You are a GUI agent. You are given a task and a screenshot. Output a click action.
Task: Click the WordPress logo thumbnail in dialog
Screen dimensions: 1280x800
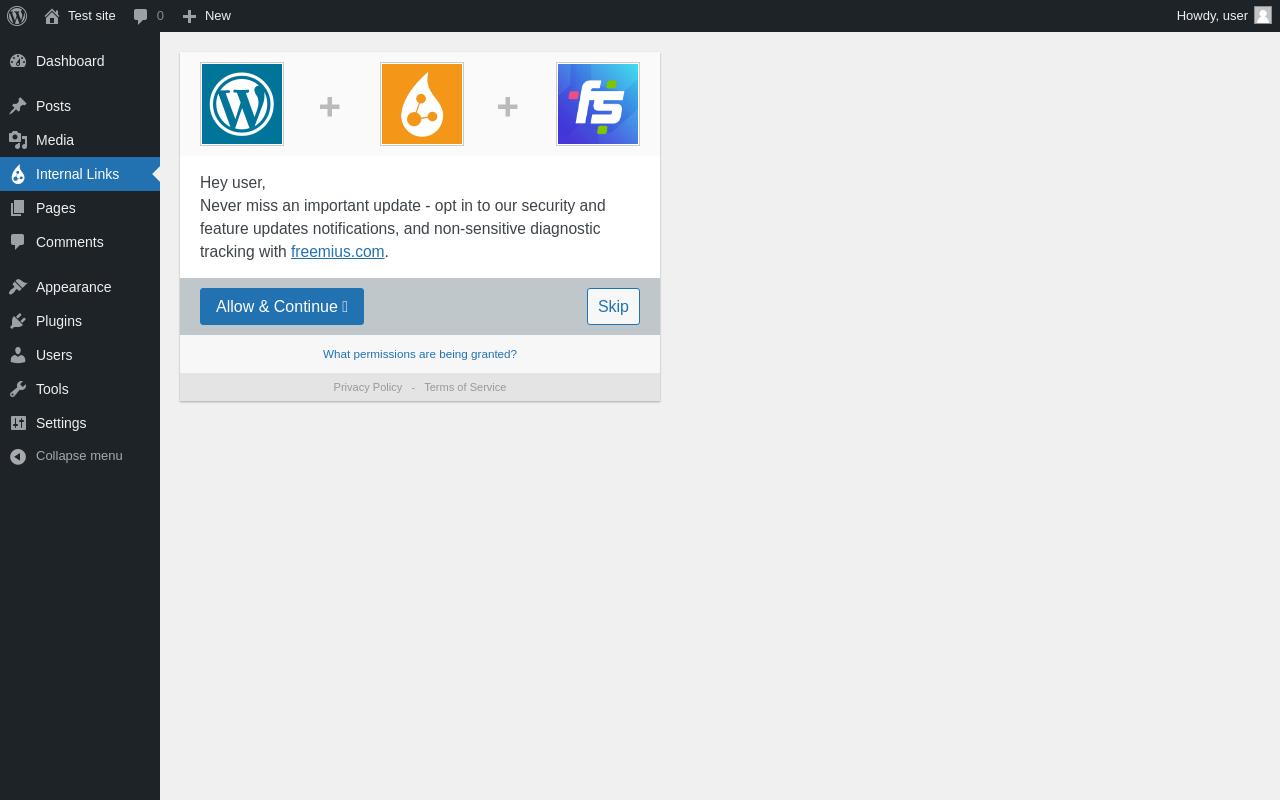point(242,104)
